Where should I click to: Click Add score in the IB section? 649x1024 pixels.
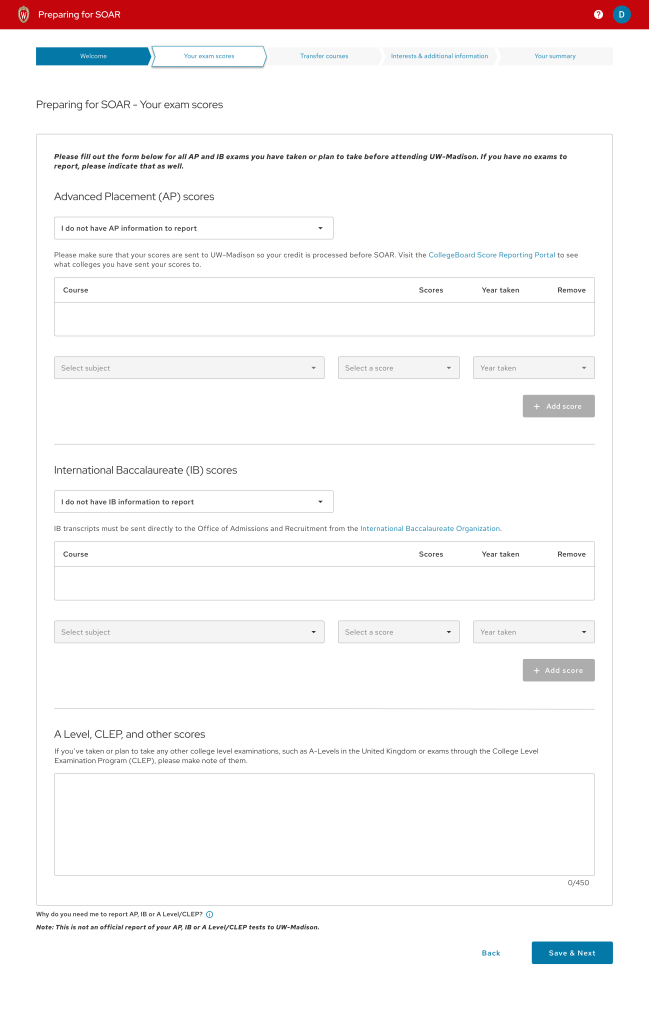click(x=558, y=670)
